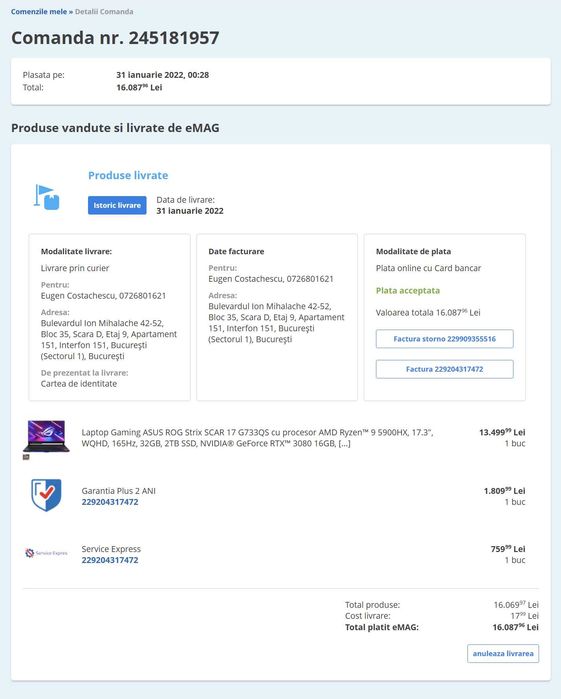Screen dimensions: 561x699
Task: Click the 759 Lei service price
Action: (508, 549)
